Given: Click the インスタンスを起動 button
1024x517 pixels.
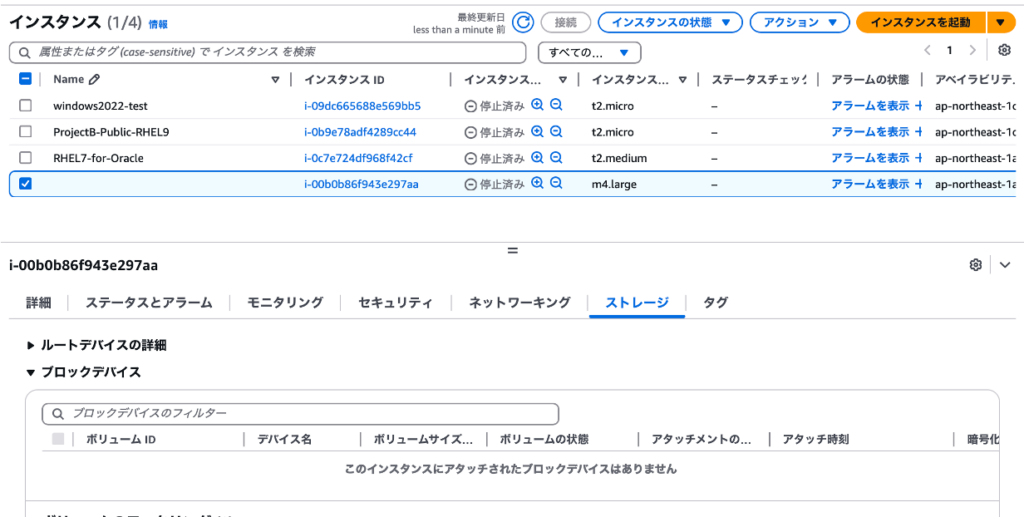Looking at the screenshot, I should tap(920, 22).
